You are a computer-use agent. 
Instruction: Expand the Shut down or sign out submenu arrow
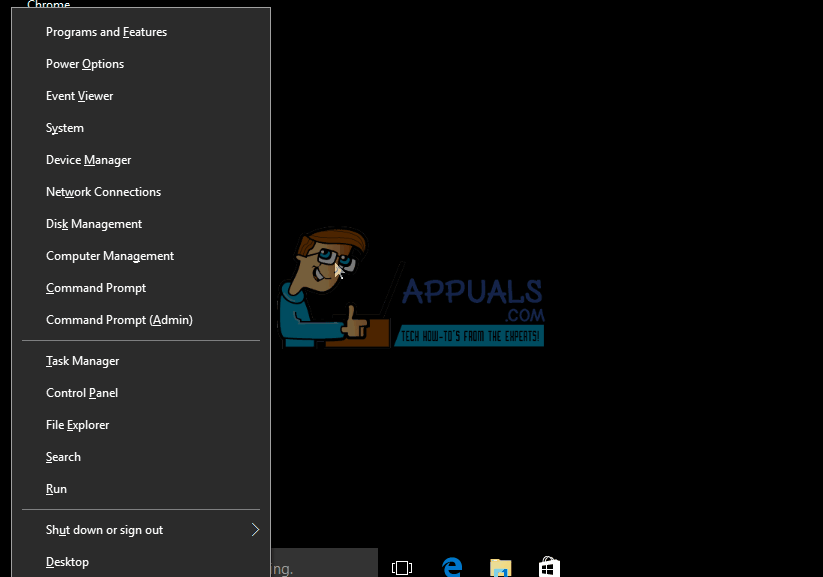coord(255,530)
